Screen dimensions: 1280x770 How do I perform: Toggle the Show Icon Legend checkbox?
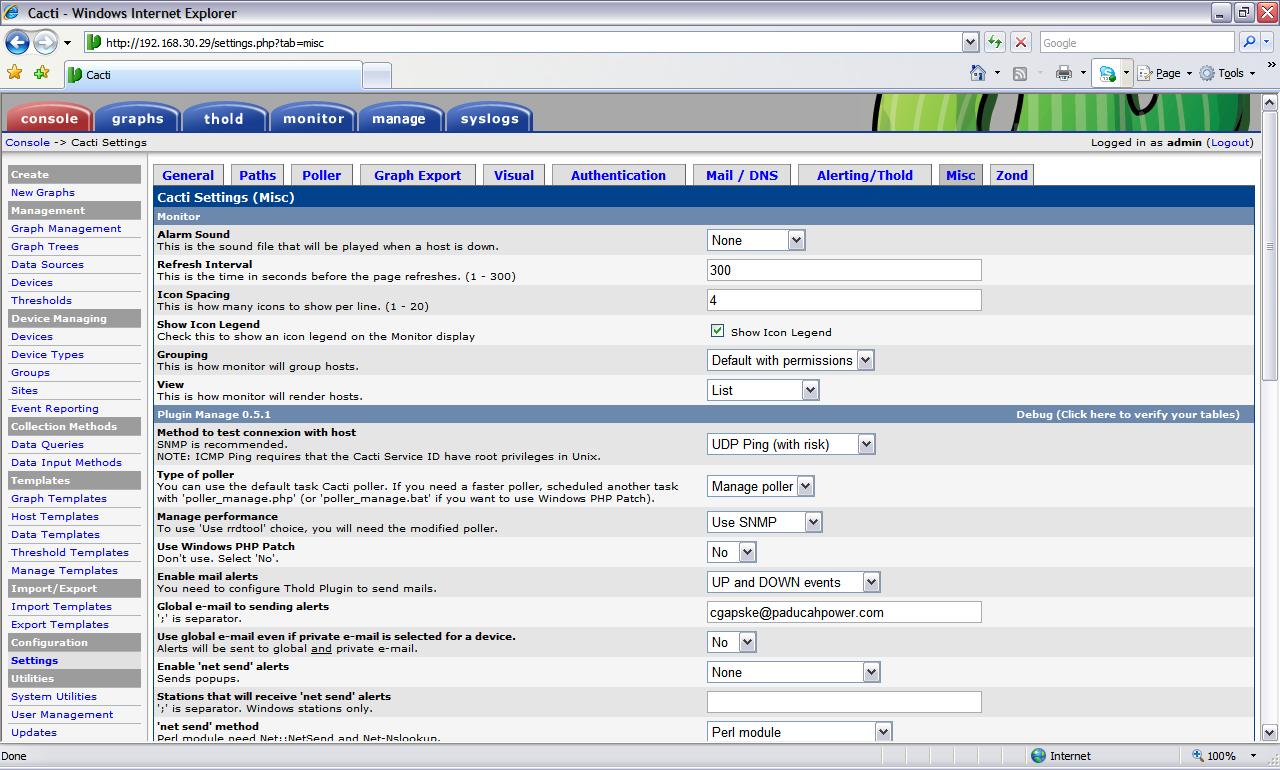(717, 330)
